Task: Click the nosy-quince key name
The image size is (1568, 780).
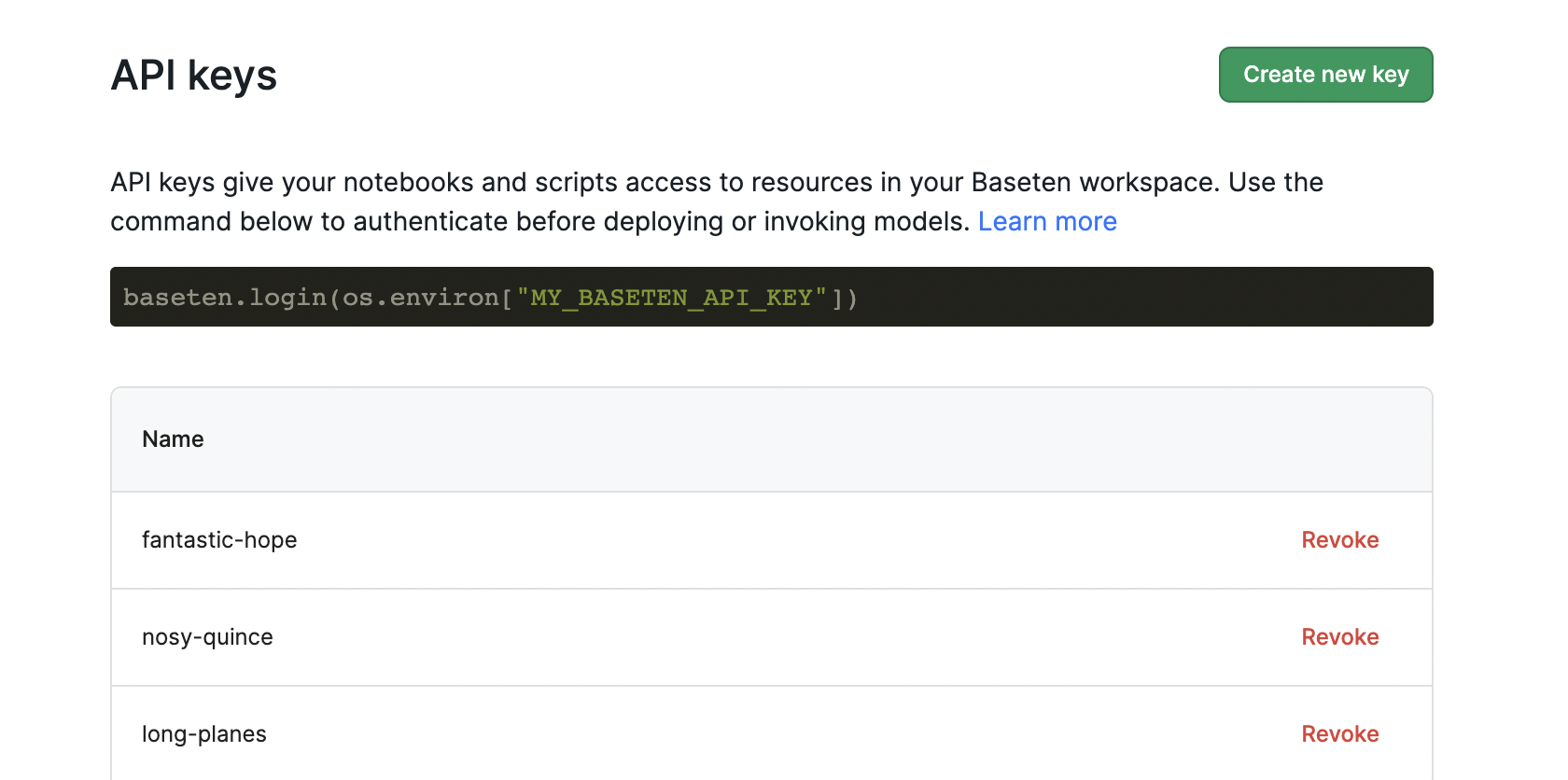Action: [x=207, y=637]
